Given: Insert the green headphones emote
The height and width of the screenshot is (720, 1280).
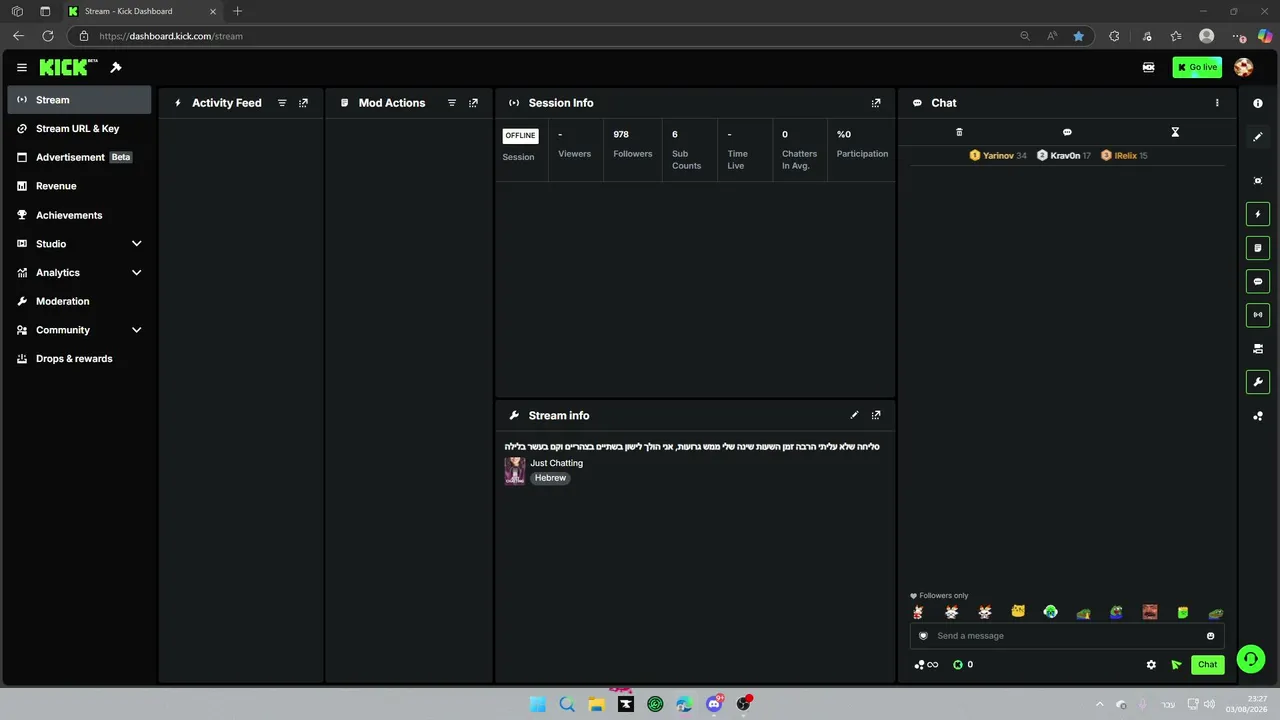Looking at the screenshot, I should [1050, 612].
